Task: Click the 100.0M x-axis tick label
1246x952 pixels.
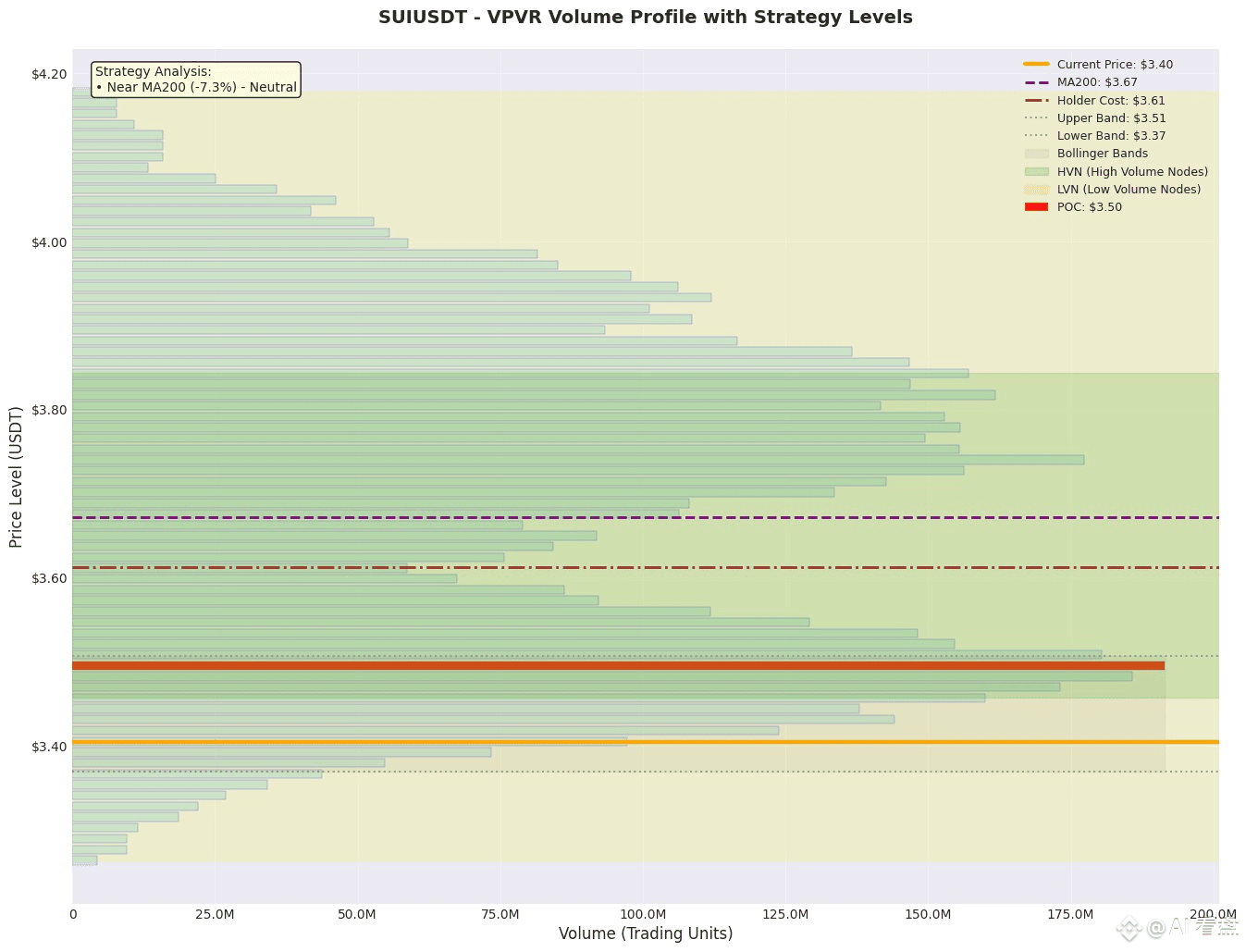Action: tap(643, 914)
